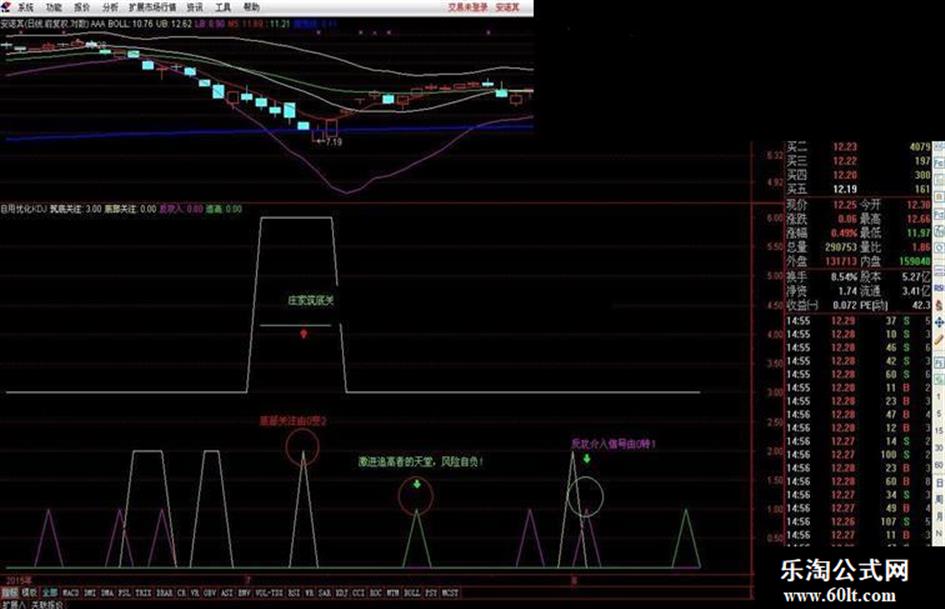The height and width of the screenshot is (609, 945).
Task: Select the 5-minute period button
Action: [939, 414]
